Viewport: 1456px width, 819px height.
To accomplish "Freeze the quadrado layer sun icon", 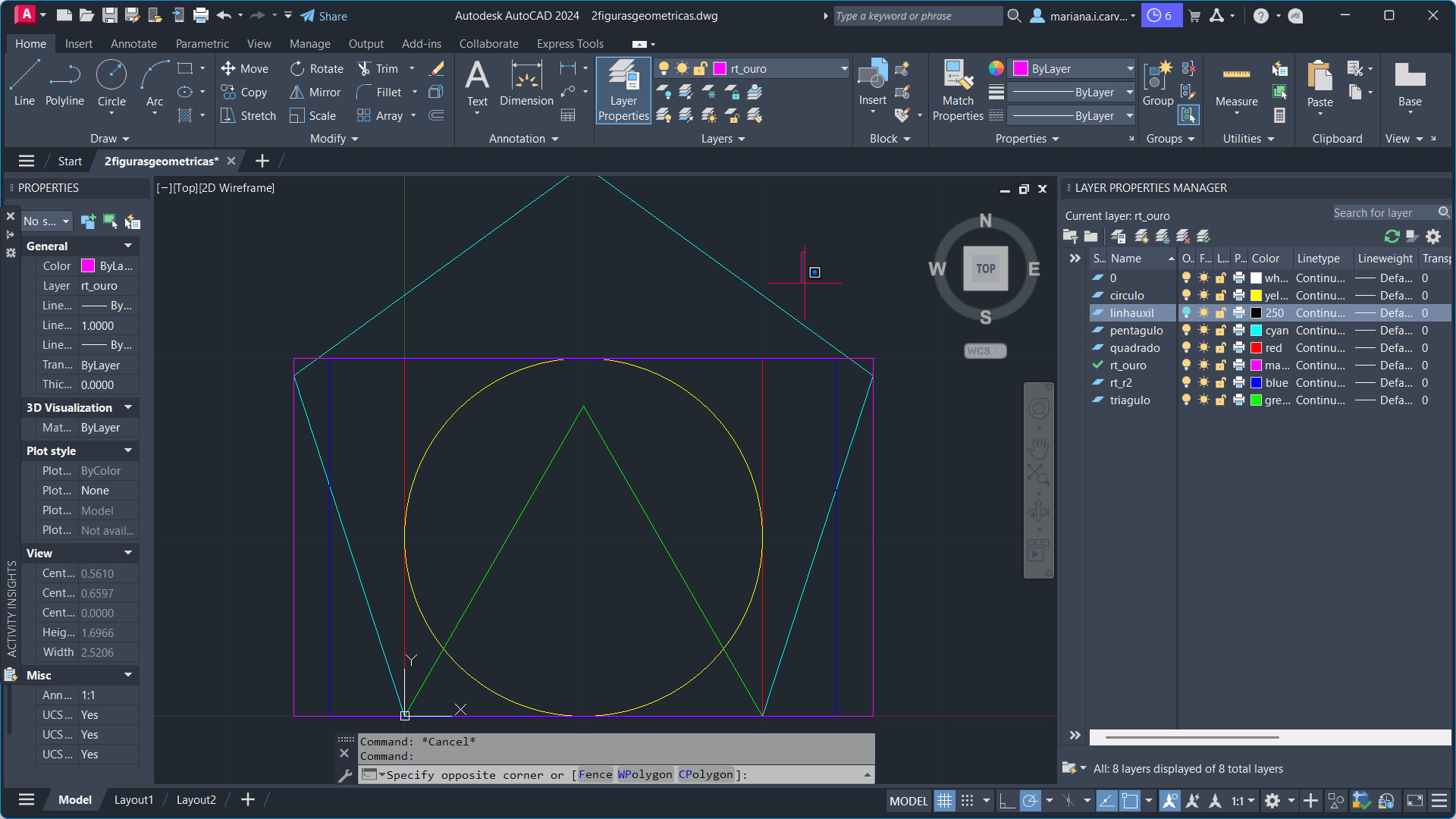I will point(1203,348).
